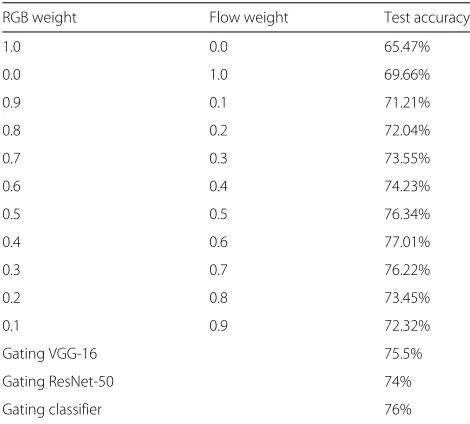The height and width of the screenshot is (424, 470).
Task: Click the 73.45% accuracy value
Action: [407, 298]
